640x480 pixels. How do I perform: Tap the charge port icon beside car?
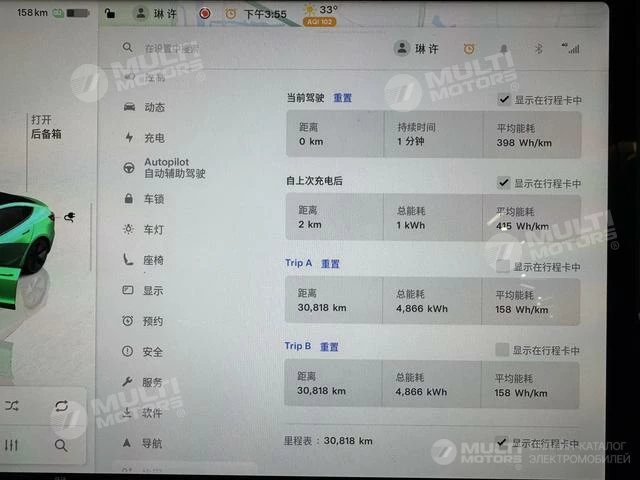click(69, 217)
